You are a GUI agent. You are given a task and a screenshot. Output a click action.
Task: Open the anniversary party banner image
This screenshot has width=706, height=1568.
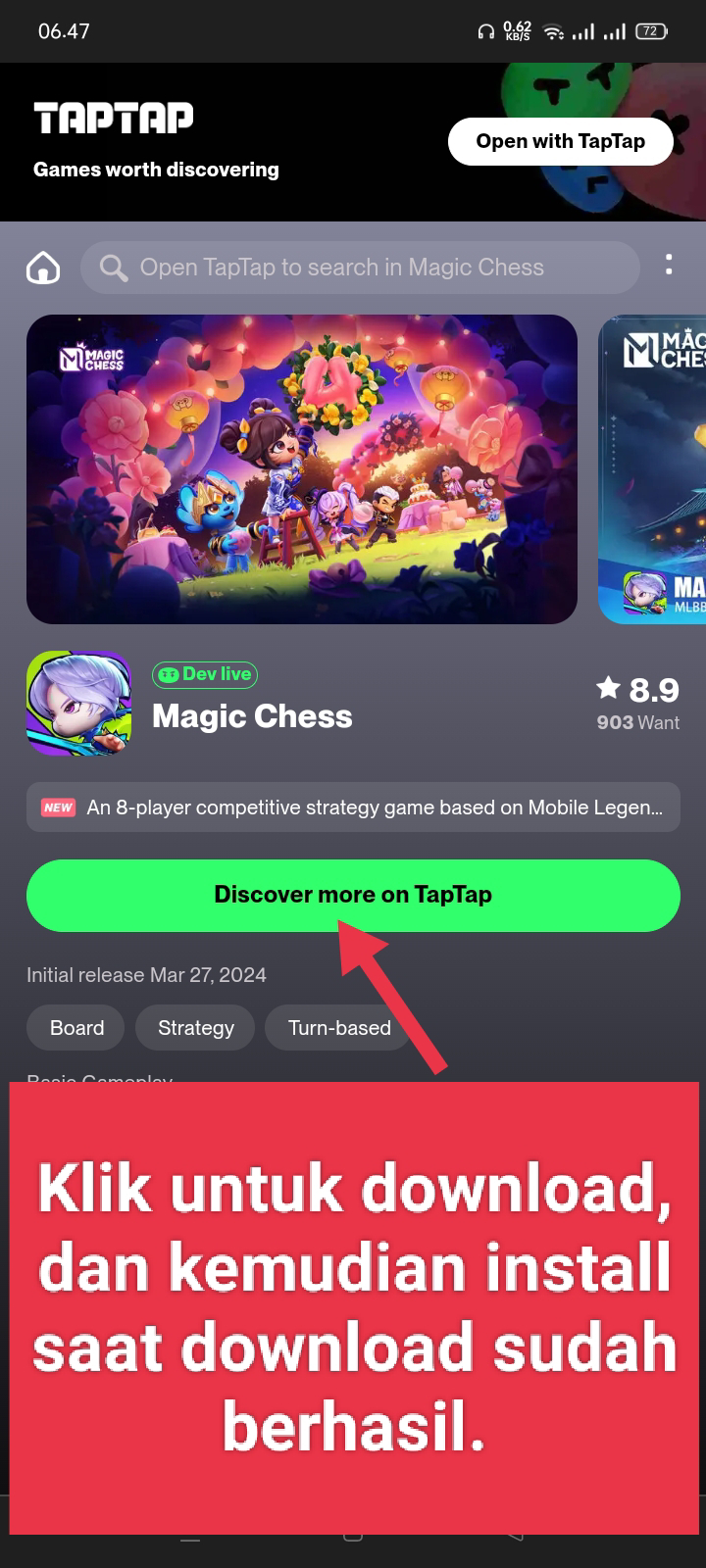(302, 469)
